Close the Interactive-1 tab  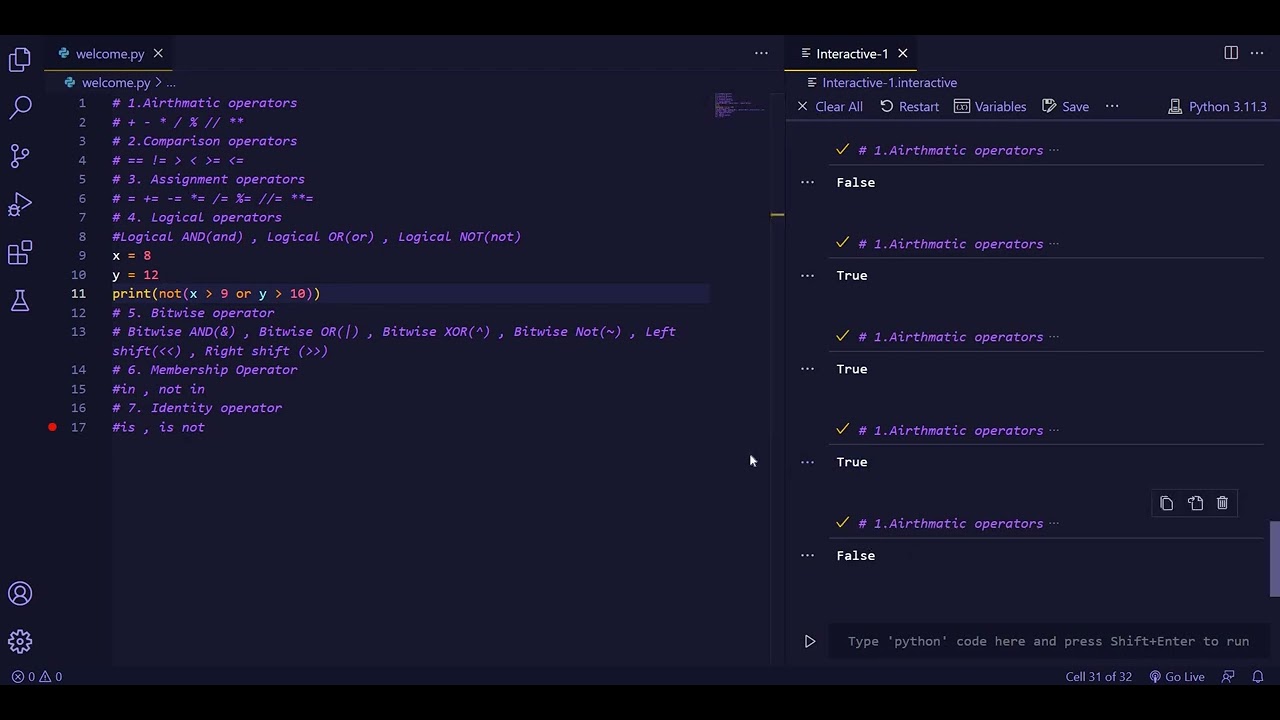(902, 54)
